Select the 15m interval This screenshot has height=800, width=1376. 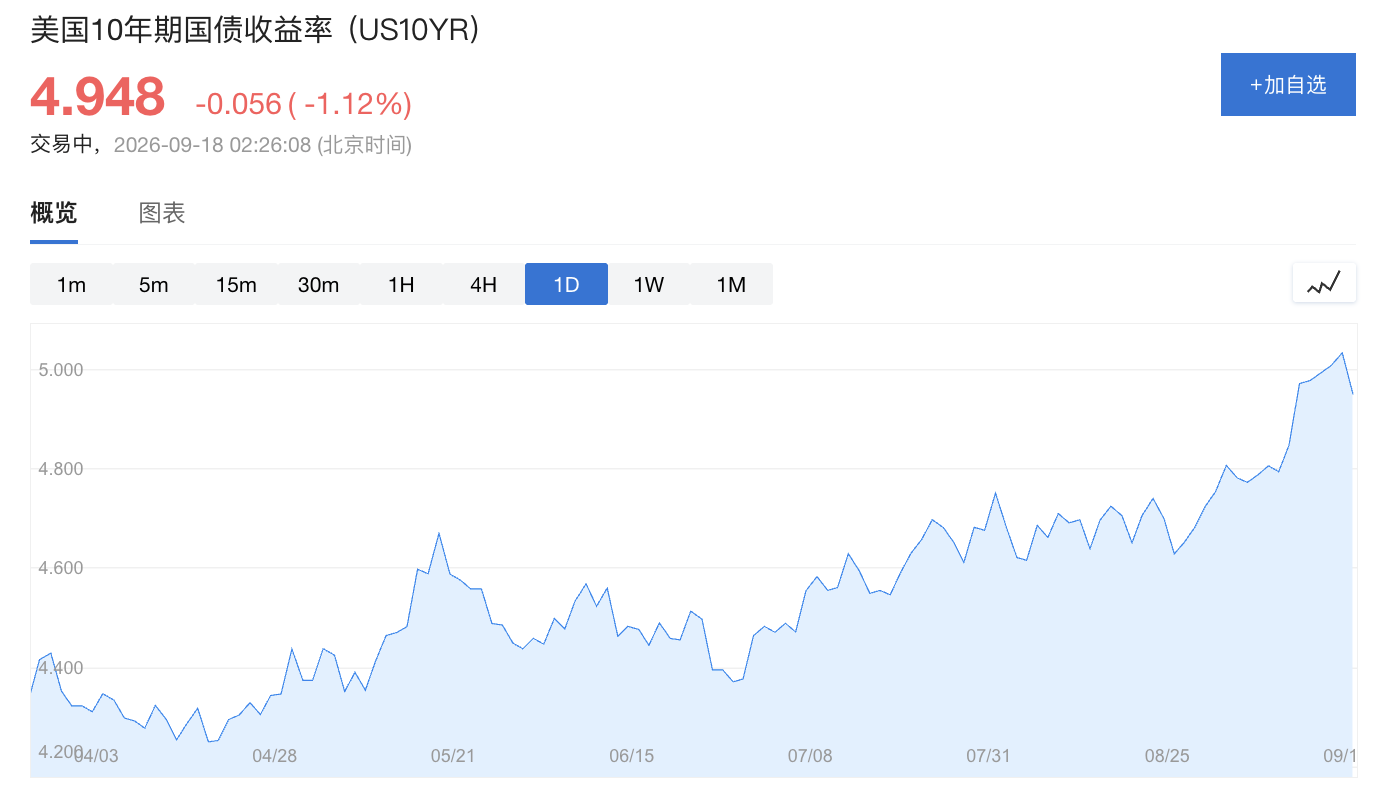236,284
